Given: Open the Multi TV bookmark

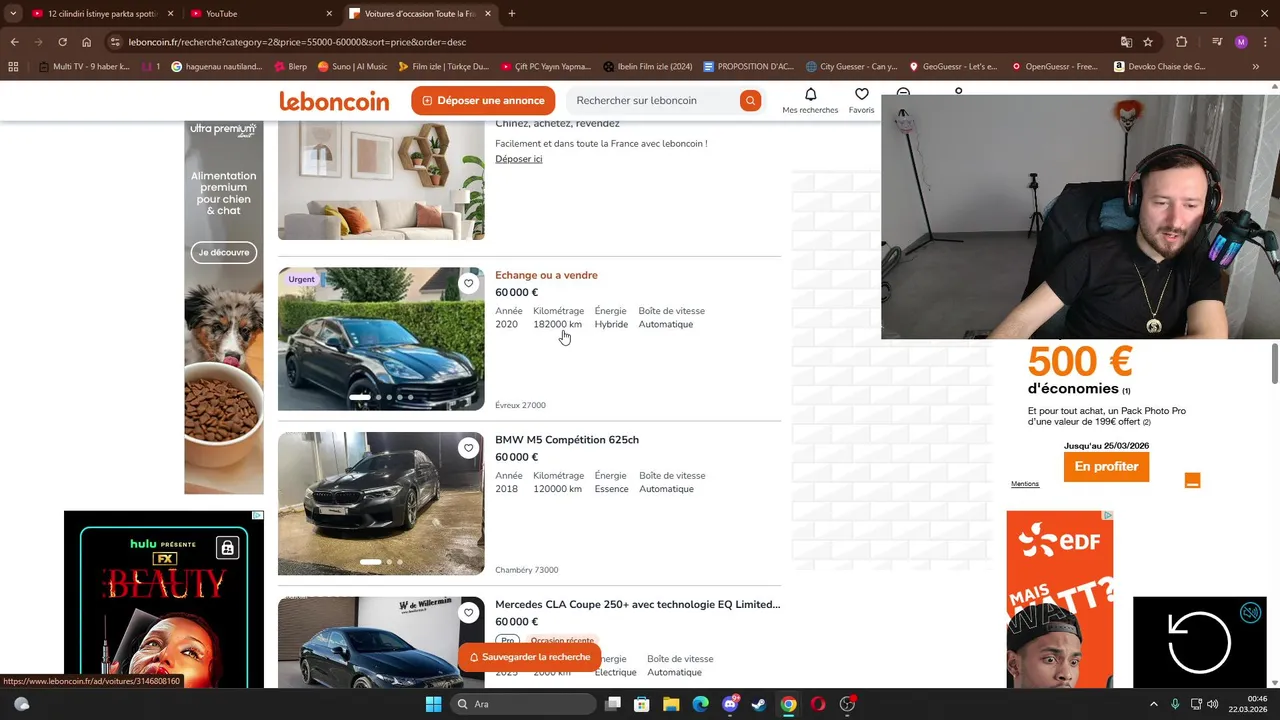Looking at the screenshot, I should [x=84, y=67].
